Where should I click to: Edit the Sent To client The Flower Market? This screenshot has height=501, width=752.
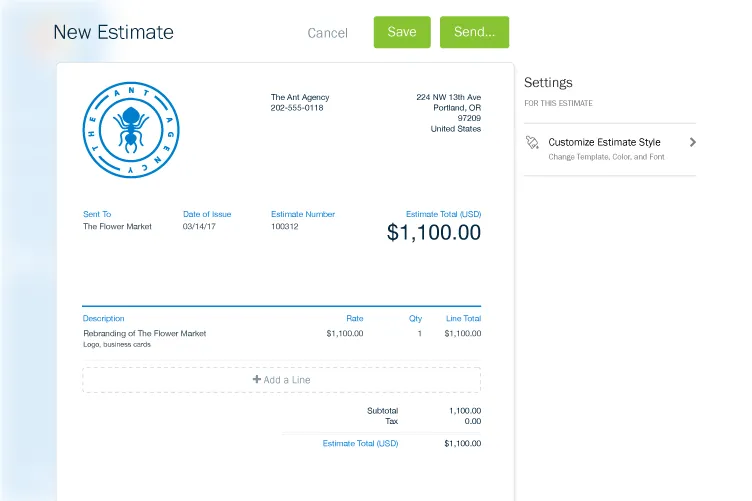117,227
